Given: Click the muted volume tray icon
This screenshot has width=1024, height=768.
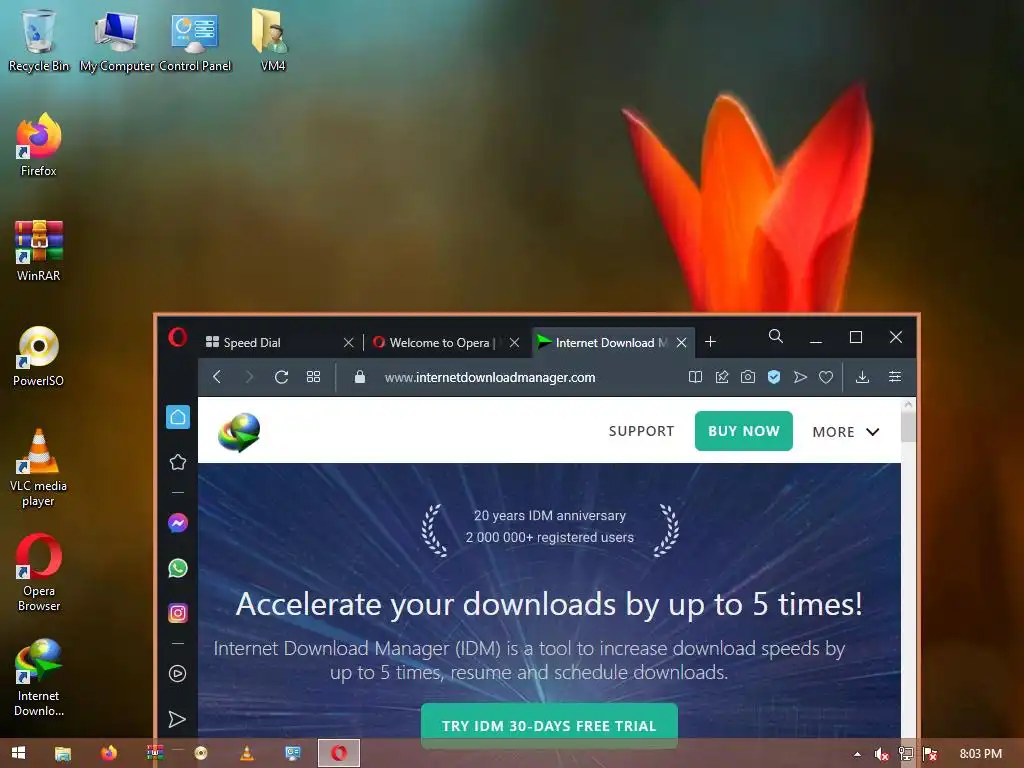Looking at the screenshot, I should click(x=881, y=754).
